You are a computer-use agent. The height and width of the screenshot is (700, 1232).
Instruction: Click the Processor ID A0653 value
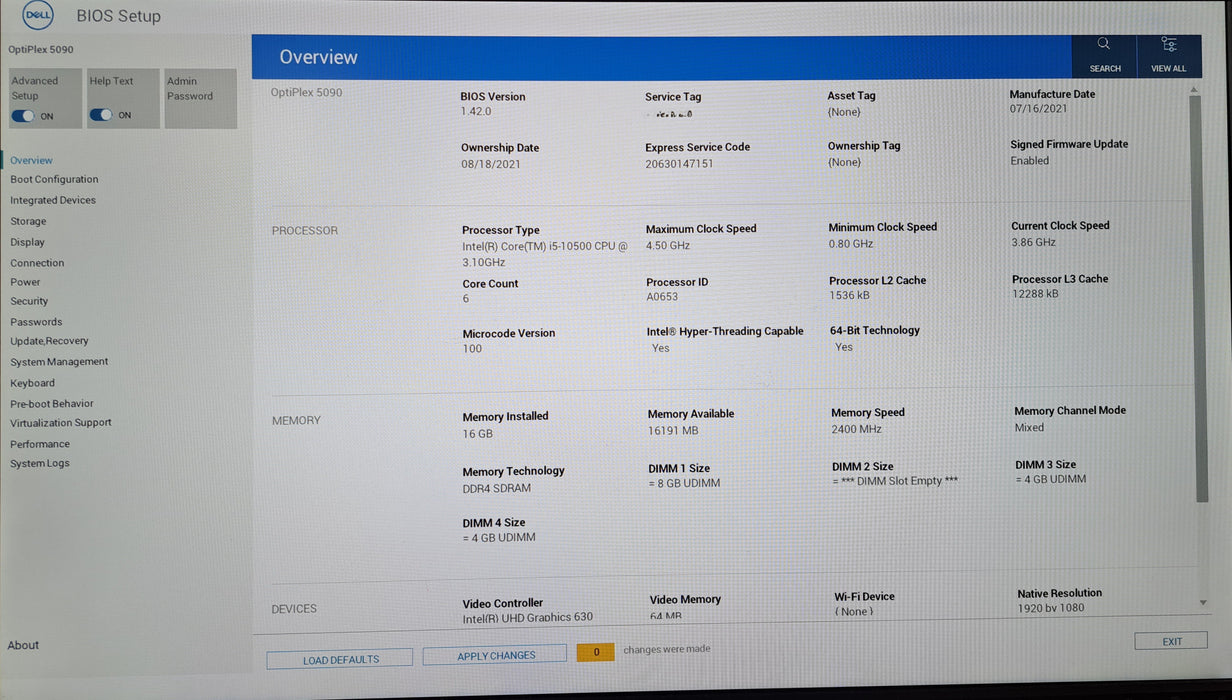coord(662,297)
